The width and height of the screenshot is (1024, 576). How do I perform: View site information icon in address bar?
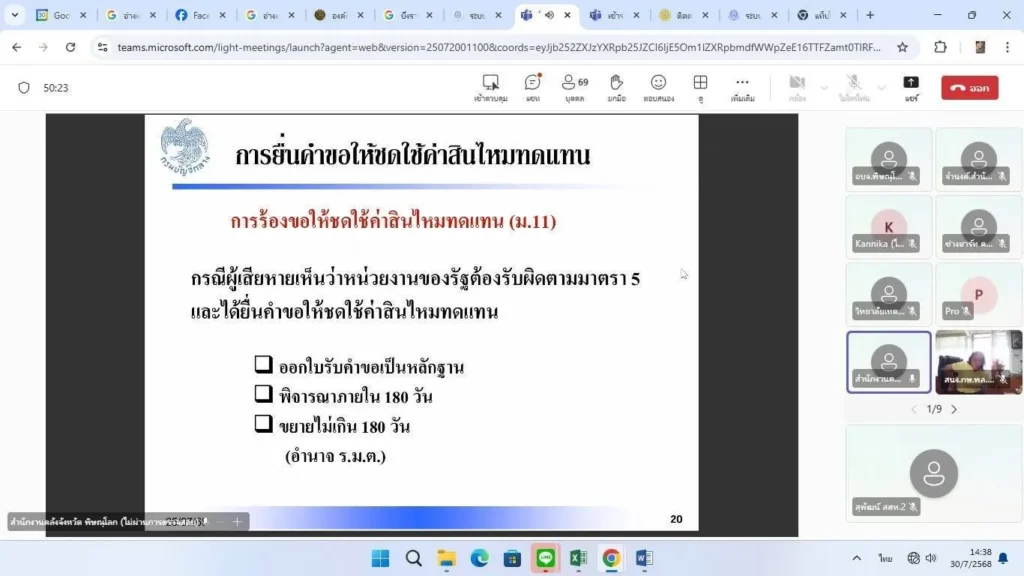pos(103,47)
